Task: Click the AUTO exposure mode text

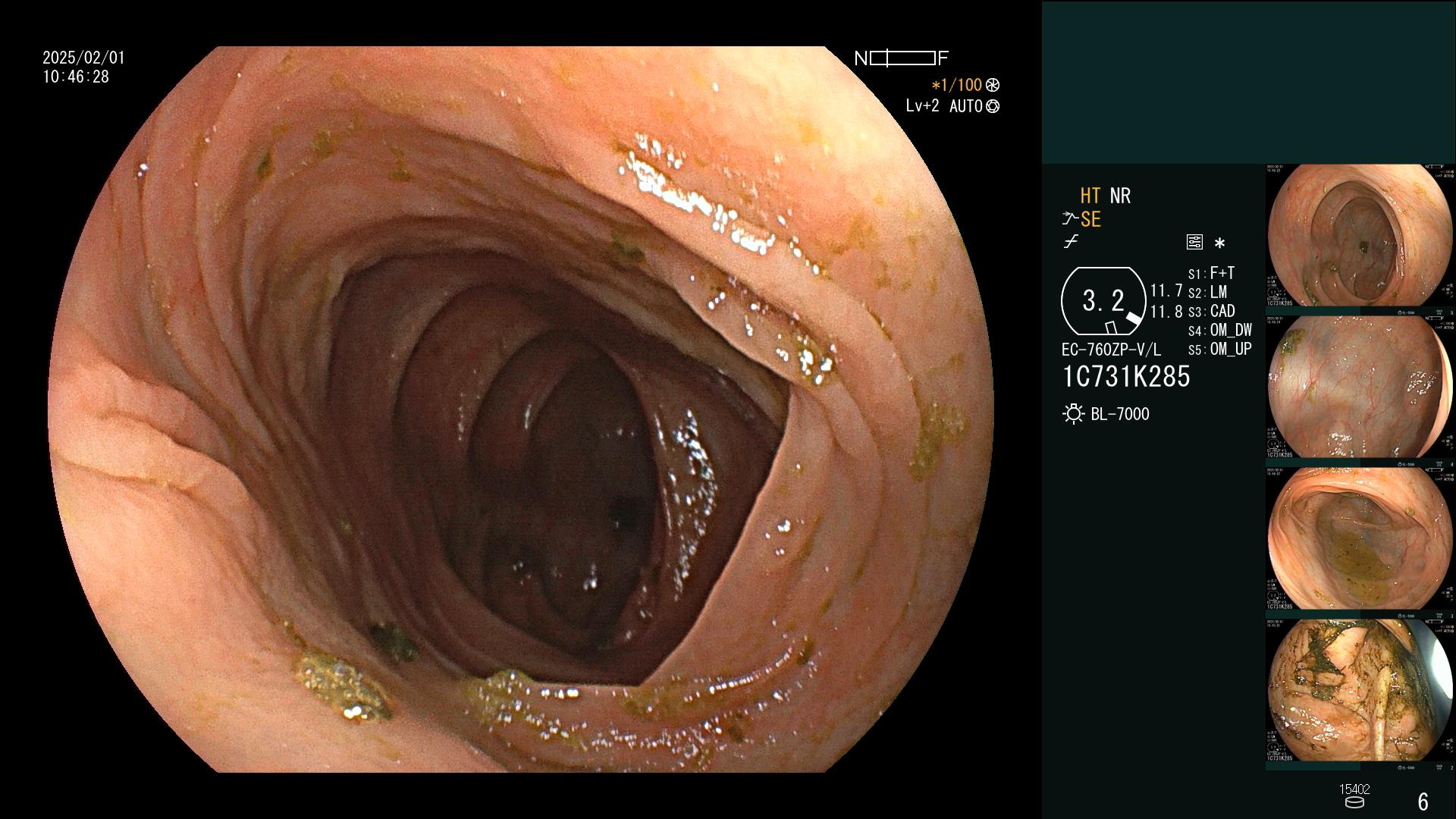Action: pos(966,106)
